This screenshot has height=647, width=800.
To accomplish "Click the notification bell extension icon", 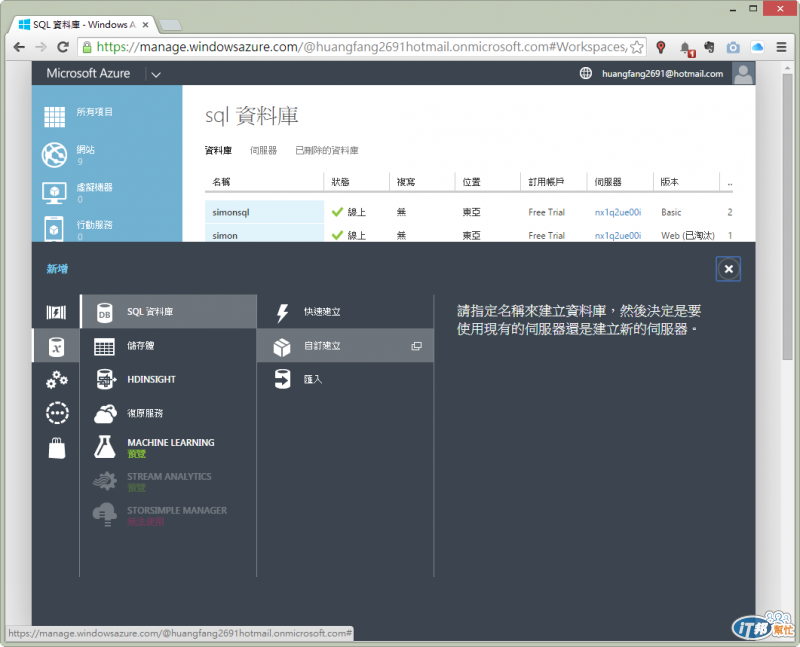I will 687,48.
